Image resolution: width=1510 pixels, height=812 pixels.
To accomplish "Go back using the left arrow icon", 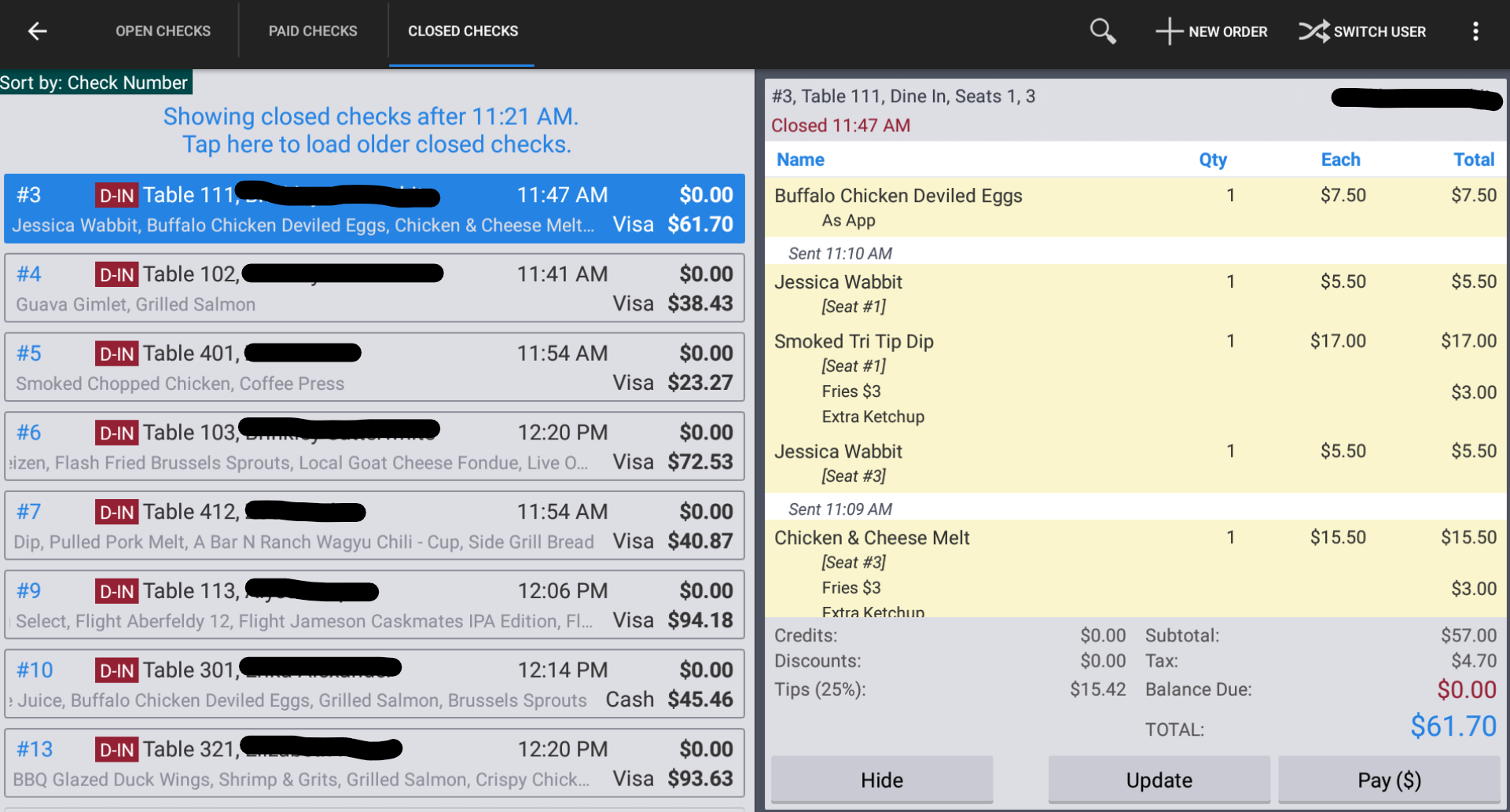I will coord(38,31).
